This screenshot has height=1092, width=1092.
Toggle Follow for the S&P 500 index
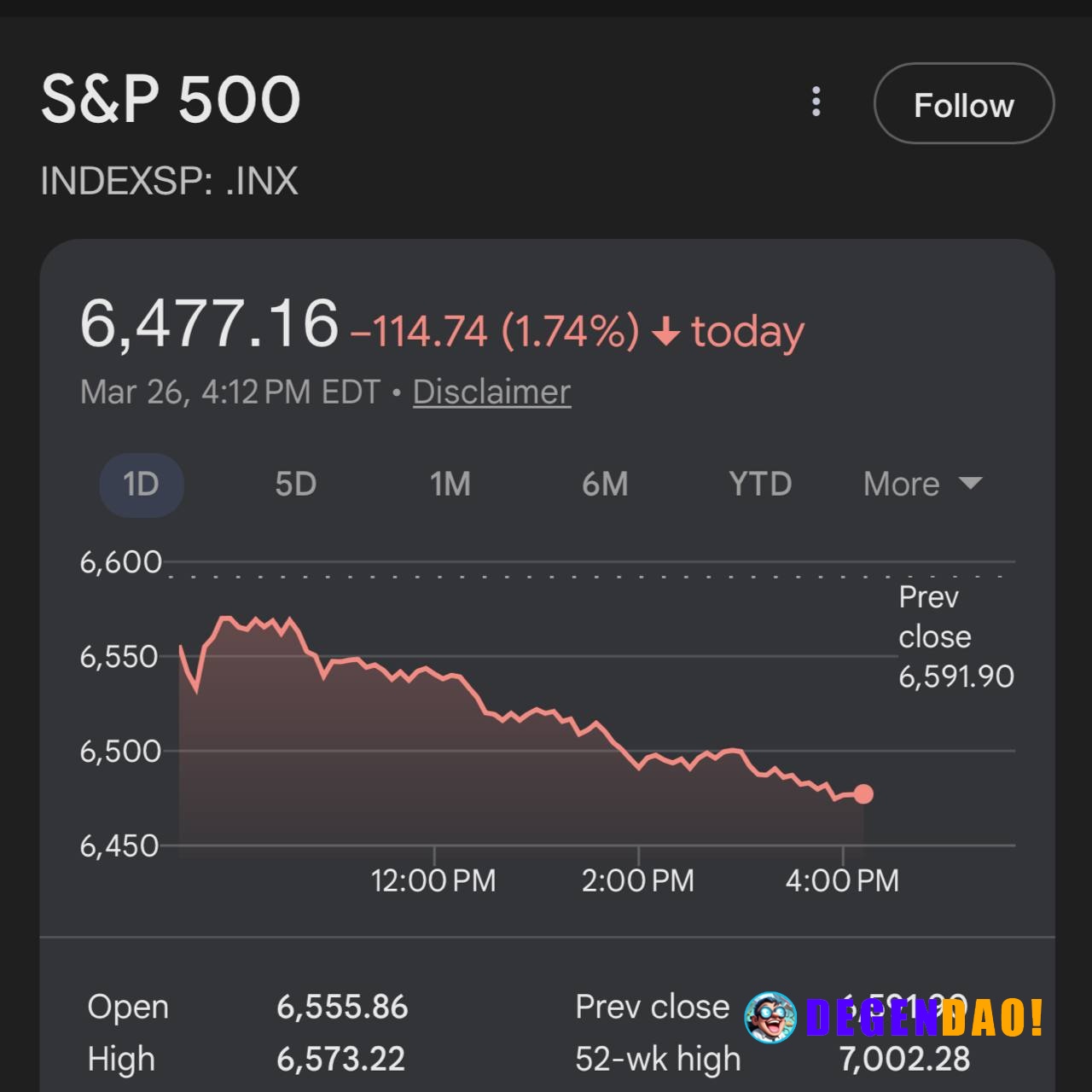(x=963, y=103)
